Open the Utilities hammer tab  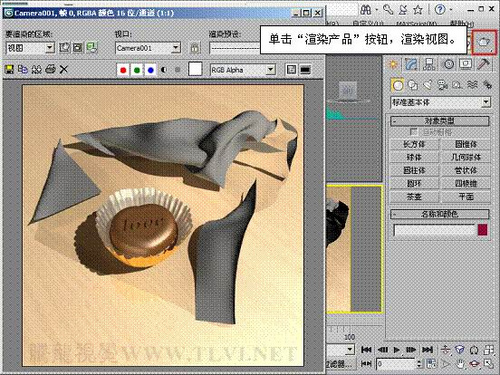[x=483, y=64]
